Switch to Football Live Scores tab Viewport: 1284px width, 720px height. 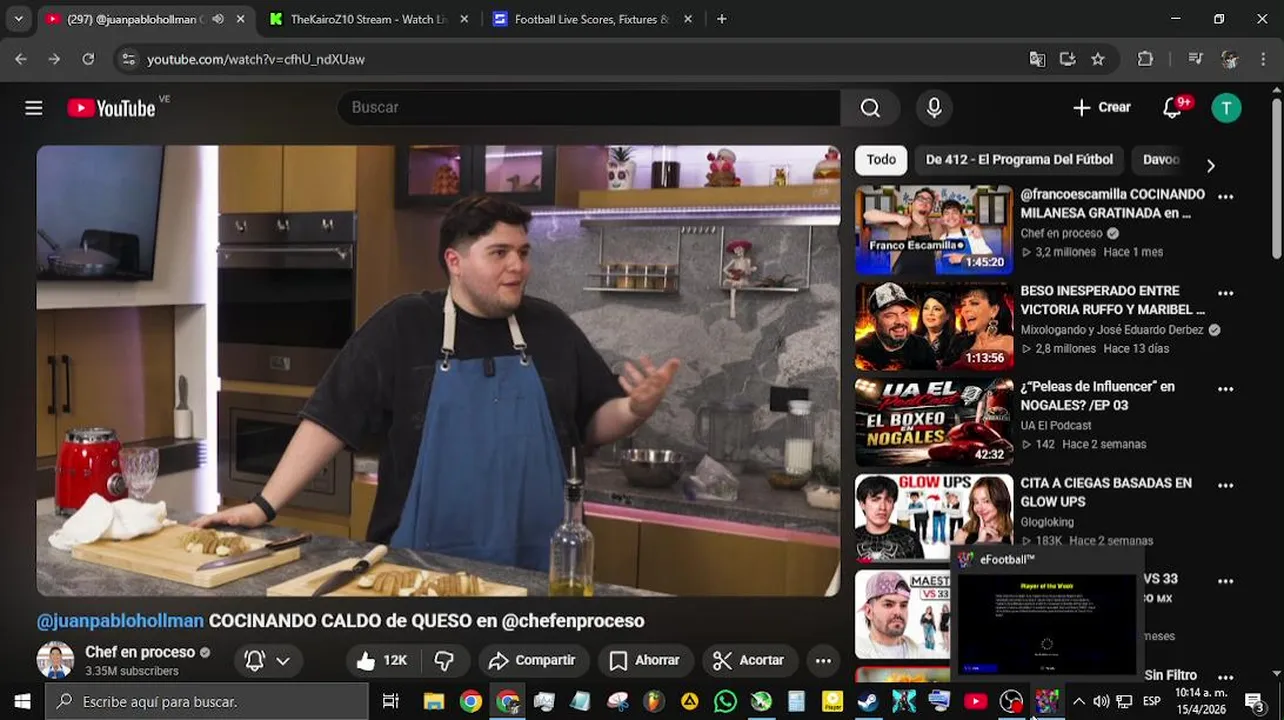click(592, 19)
